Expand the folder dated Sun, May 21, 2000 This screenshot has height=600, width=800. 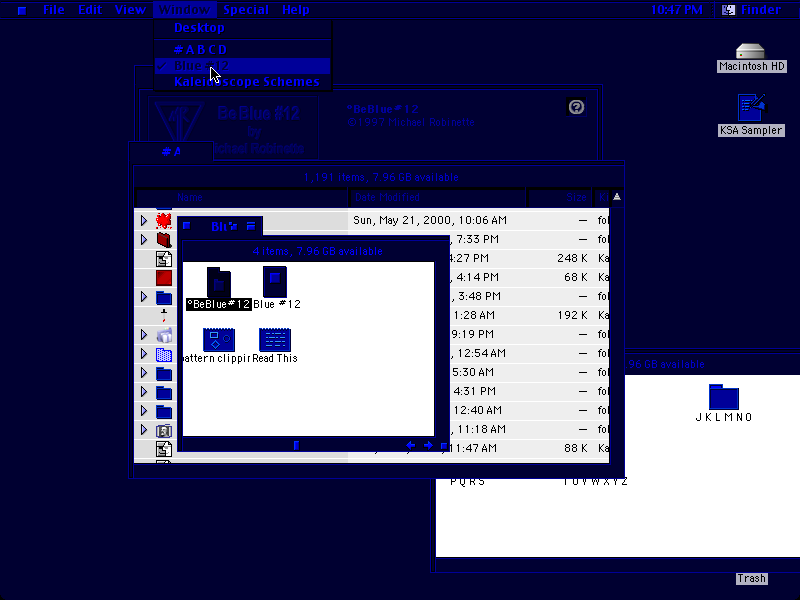144,220
